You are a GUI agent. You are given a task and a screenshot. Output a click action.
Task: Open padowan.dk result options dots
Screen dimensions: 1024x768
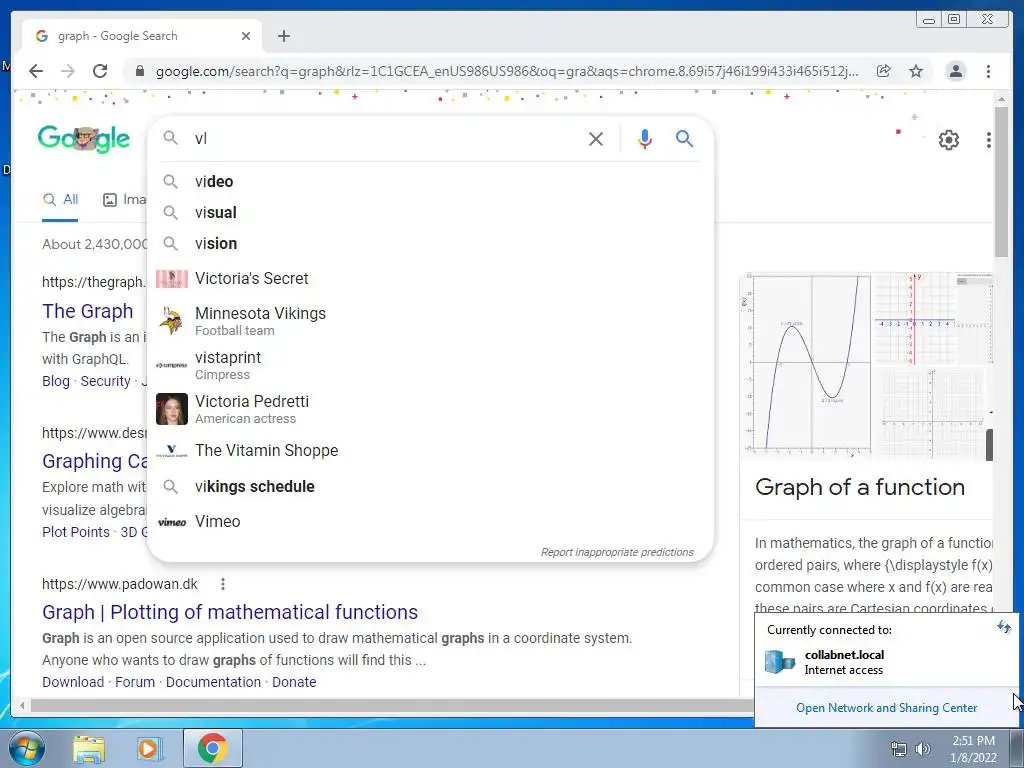[x=223, y=584]
